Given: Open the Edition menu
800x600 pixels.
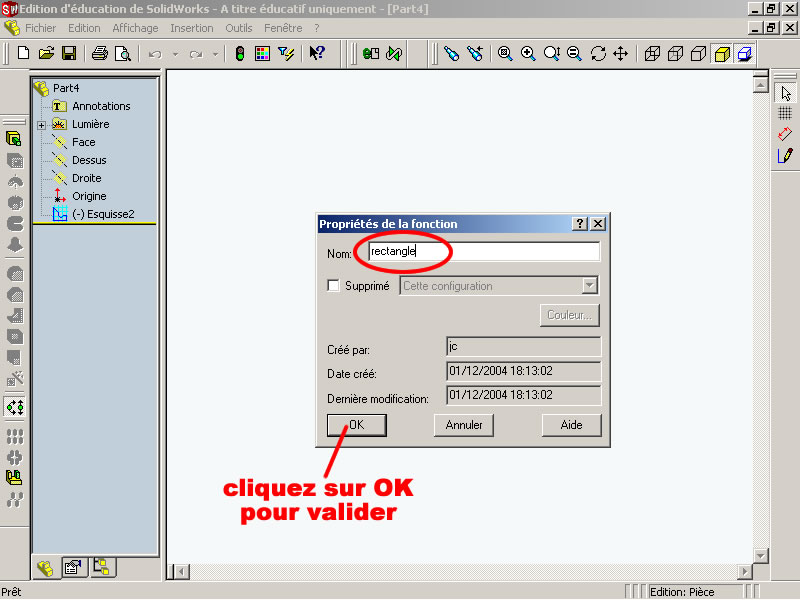Looking at the screenshot, I should [84, 28].
